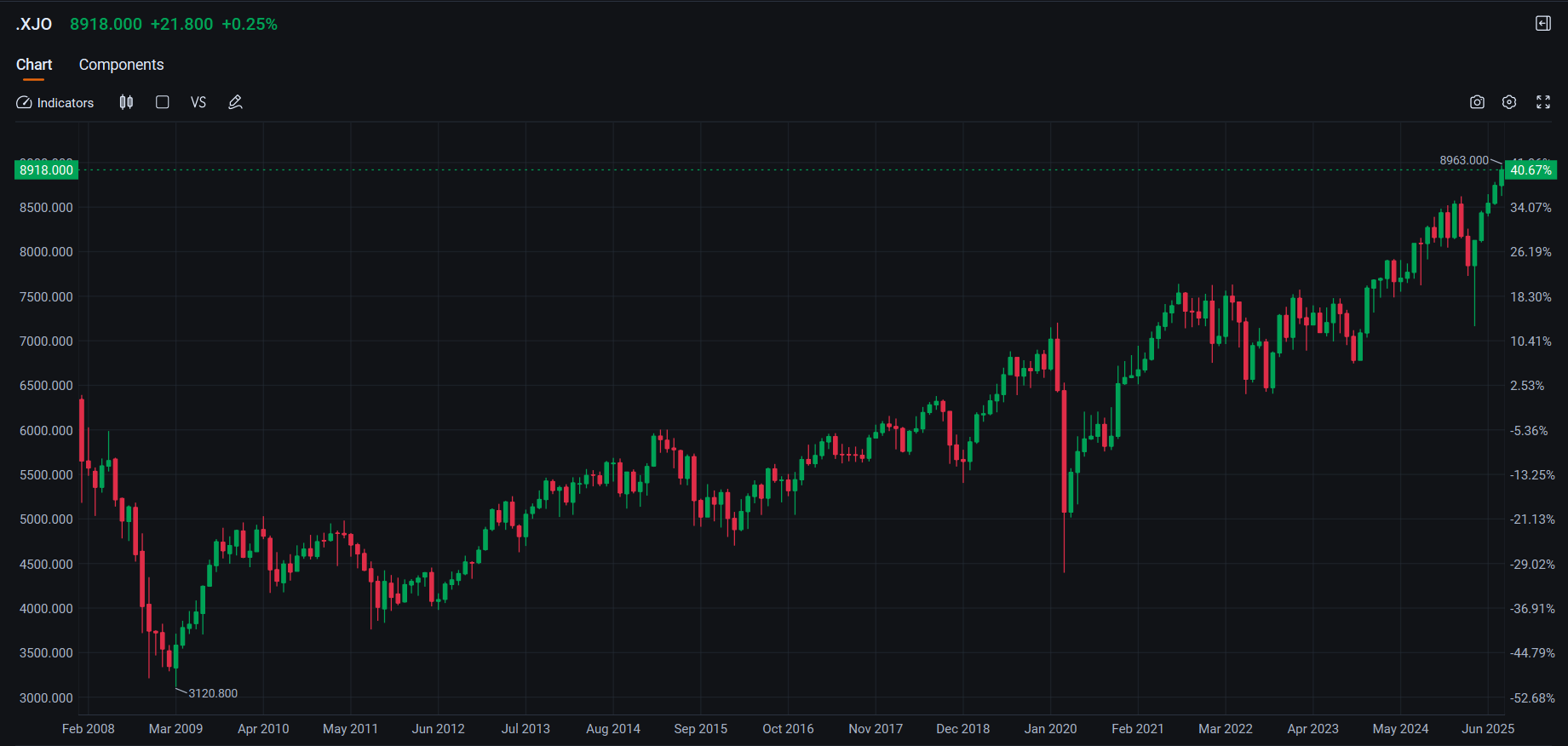Viewport: 1568px width, 746px height.
Task: Click the .XJO ticker symbol
Action: click(x=34, y=24)
